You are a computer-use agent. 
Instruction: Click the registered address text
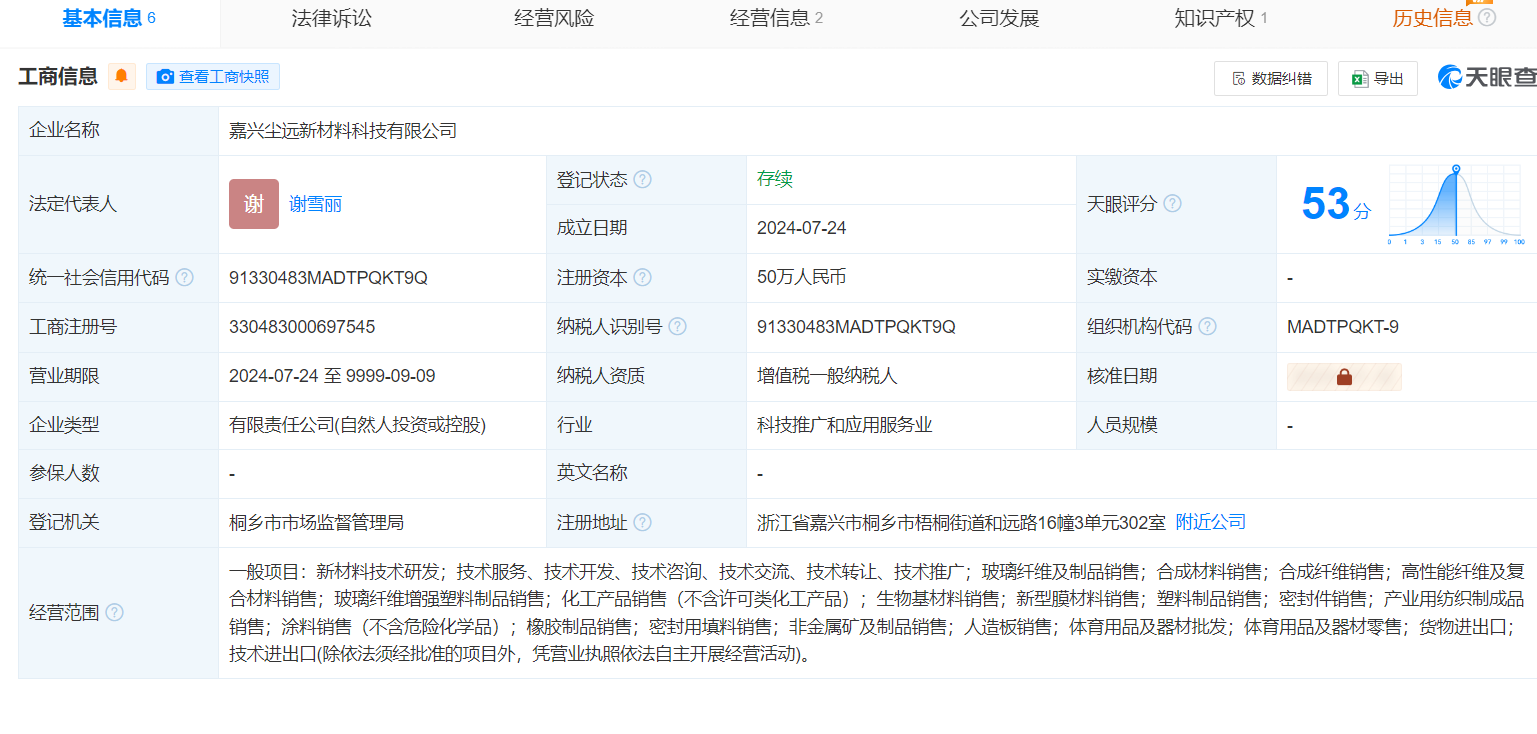(x=962, y=522)
